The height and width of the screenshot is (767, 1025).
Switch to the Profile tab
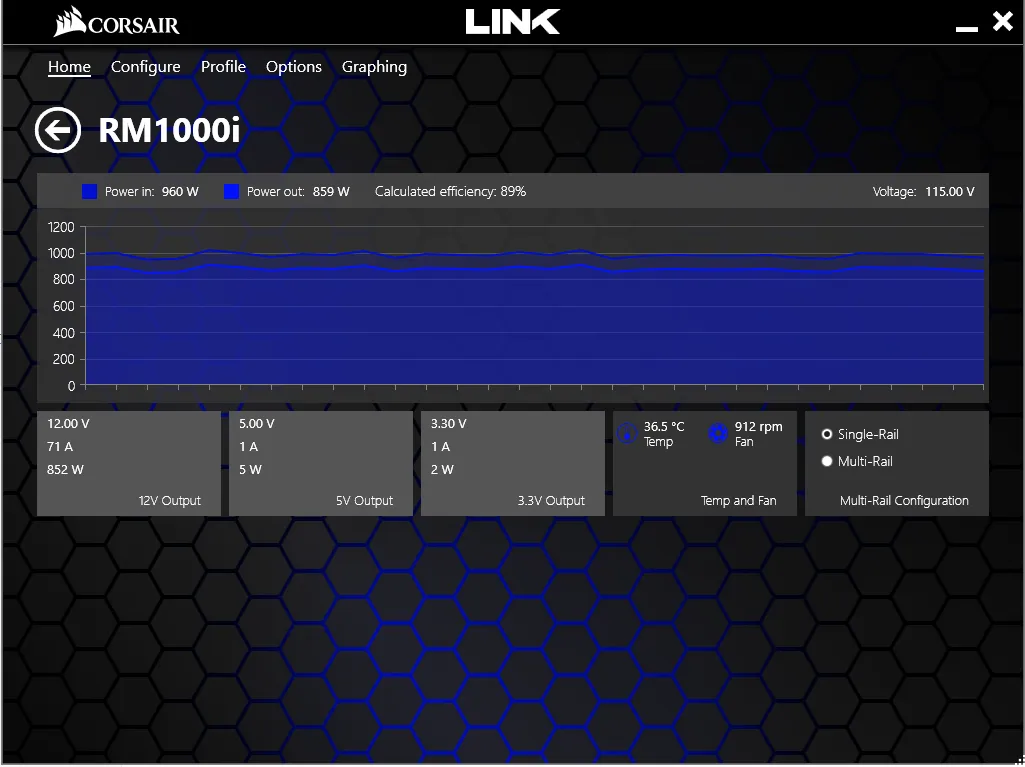[x=224, y=67]
